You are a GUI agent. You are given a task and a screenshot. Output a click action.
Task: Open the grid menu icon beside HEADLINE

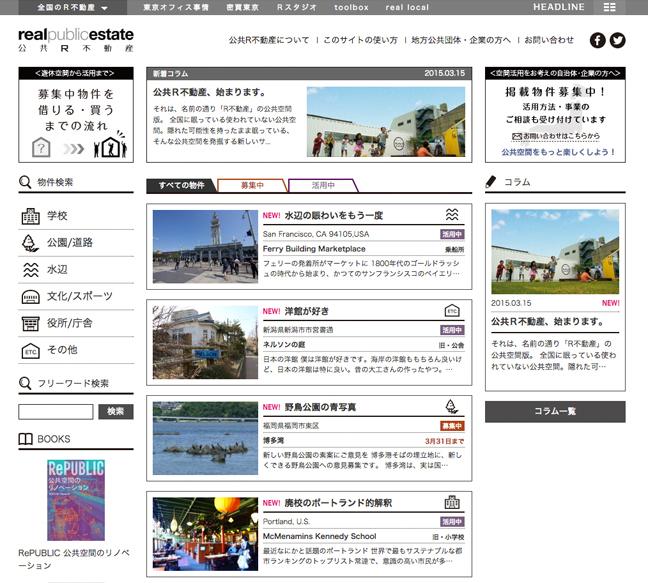pos(609,7)
